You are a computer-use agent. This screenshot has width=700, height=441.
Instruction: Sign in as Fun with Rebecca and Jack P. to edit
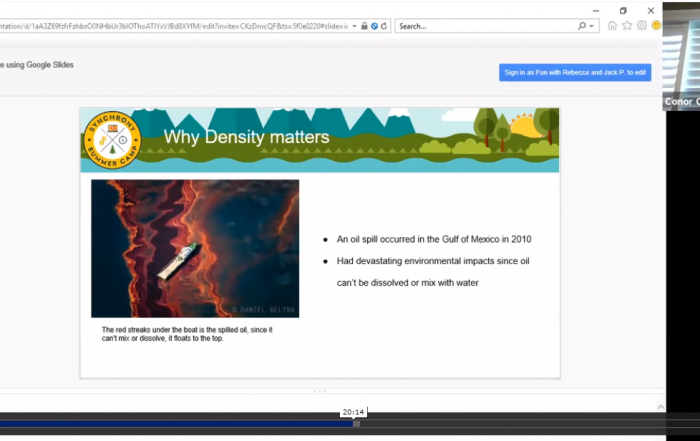tap(576, 72)
